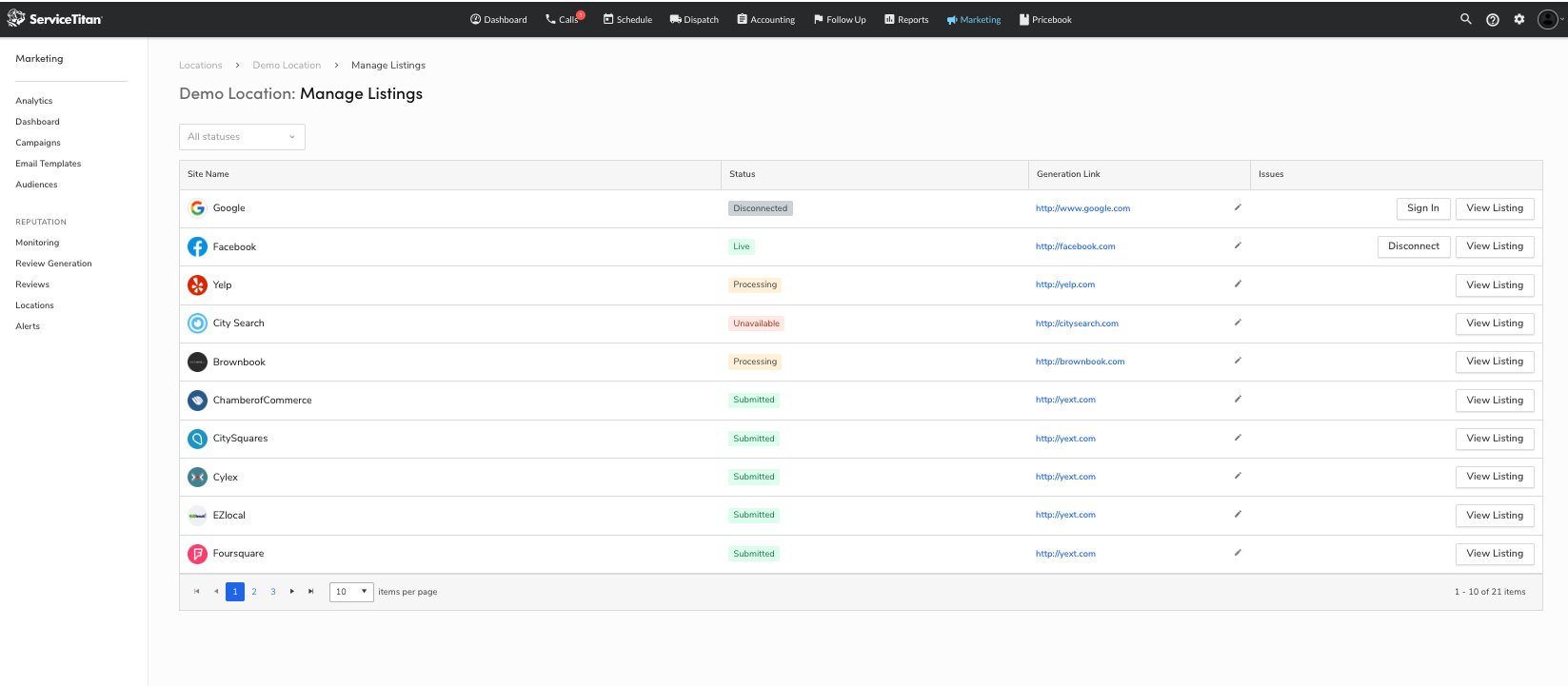This screenshot has width=1568, height=686.
Task: Open Campaigns in the Marketing sidebar
Action: (x=38, y=143)
